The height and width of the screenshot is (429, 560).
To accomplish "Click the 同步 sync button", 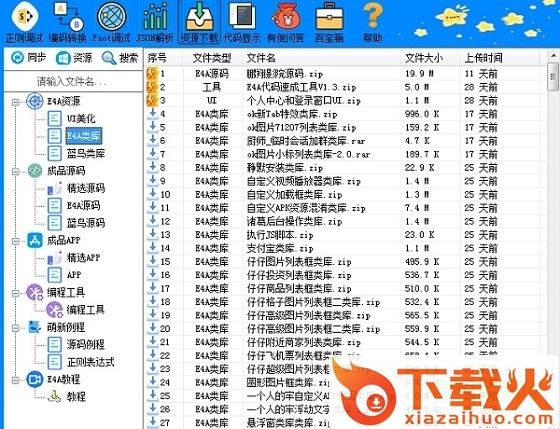I will (28, 58).
